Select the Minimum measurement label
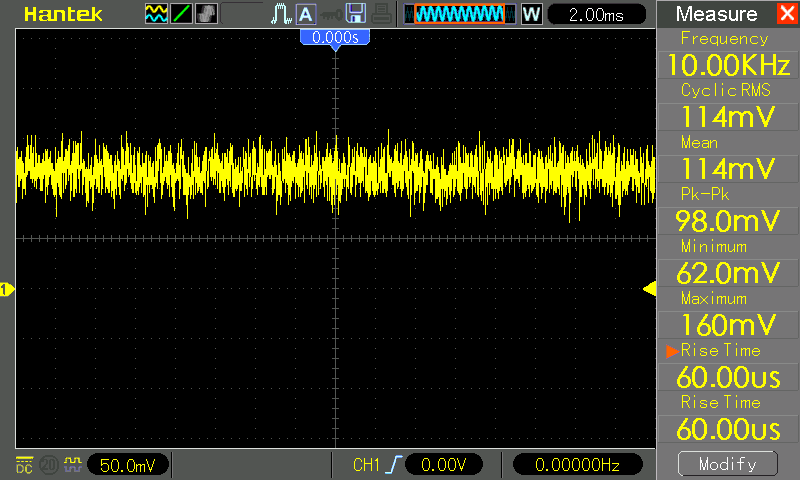 tap(714, 247)
